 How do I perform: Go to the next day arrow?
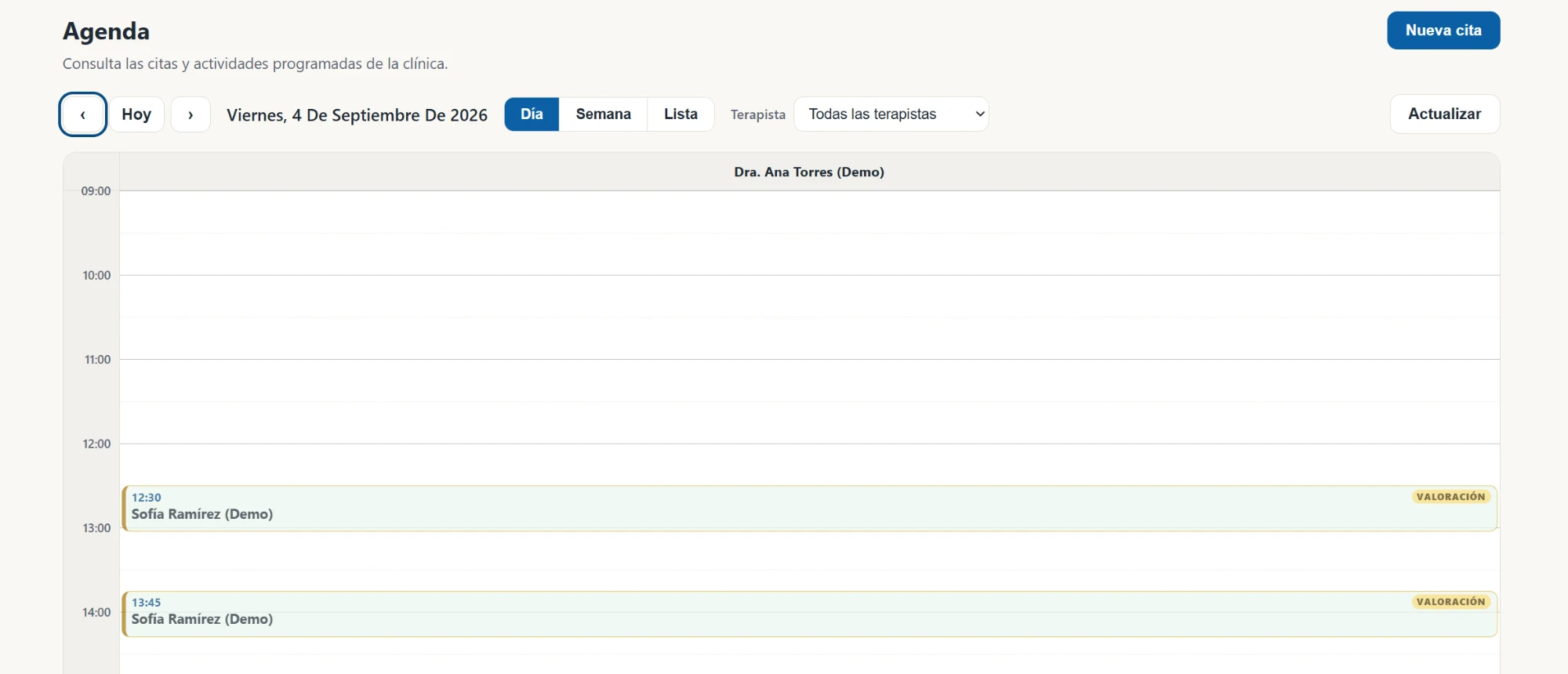coord(191,114)
